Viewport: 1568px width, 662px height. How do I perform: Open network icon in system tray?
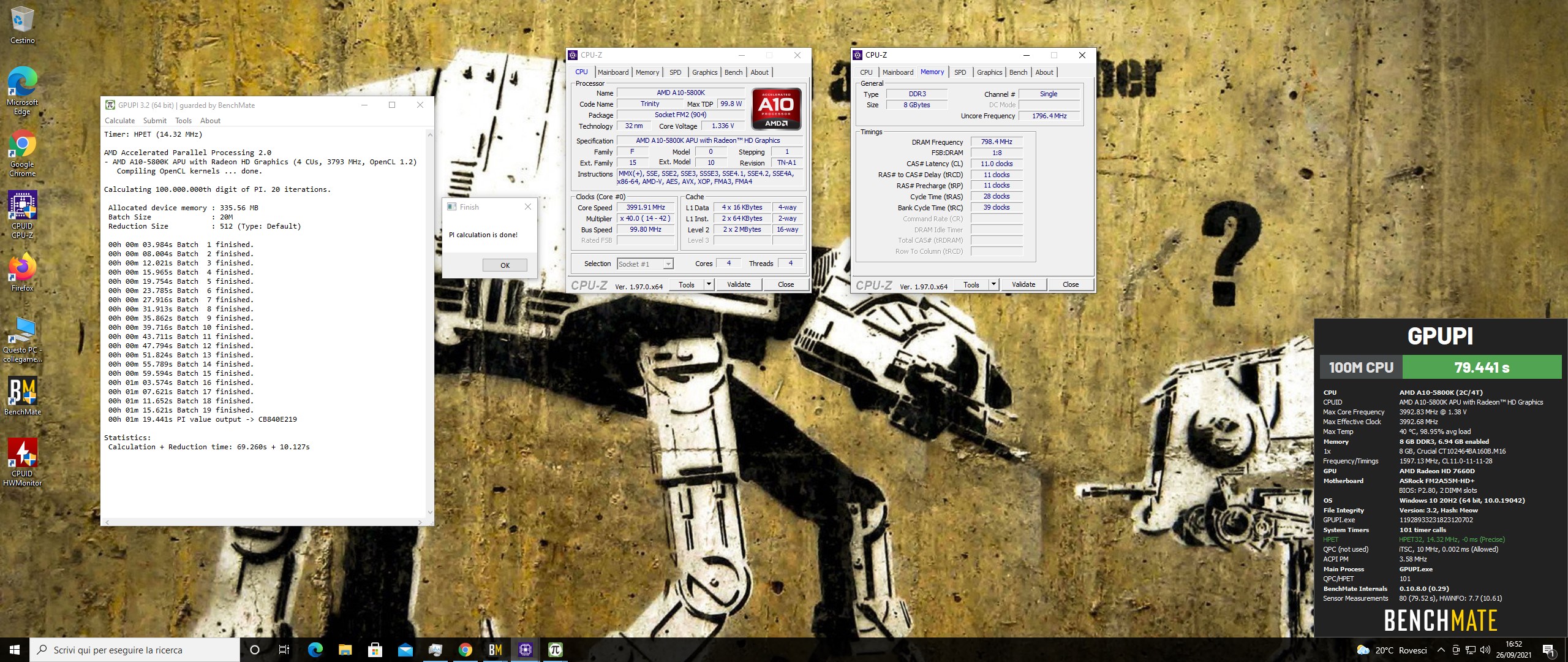(1470, 650)
